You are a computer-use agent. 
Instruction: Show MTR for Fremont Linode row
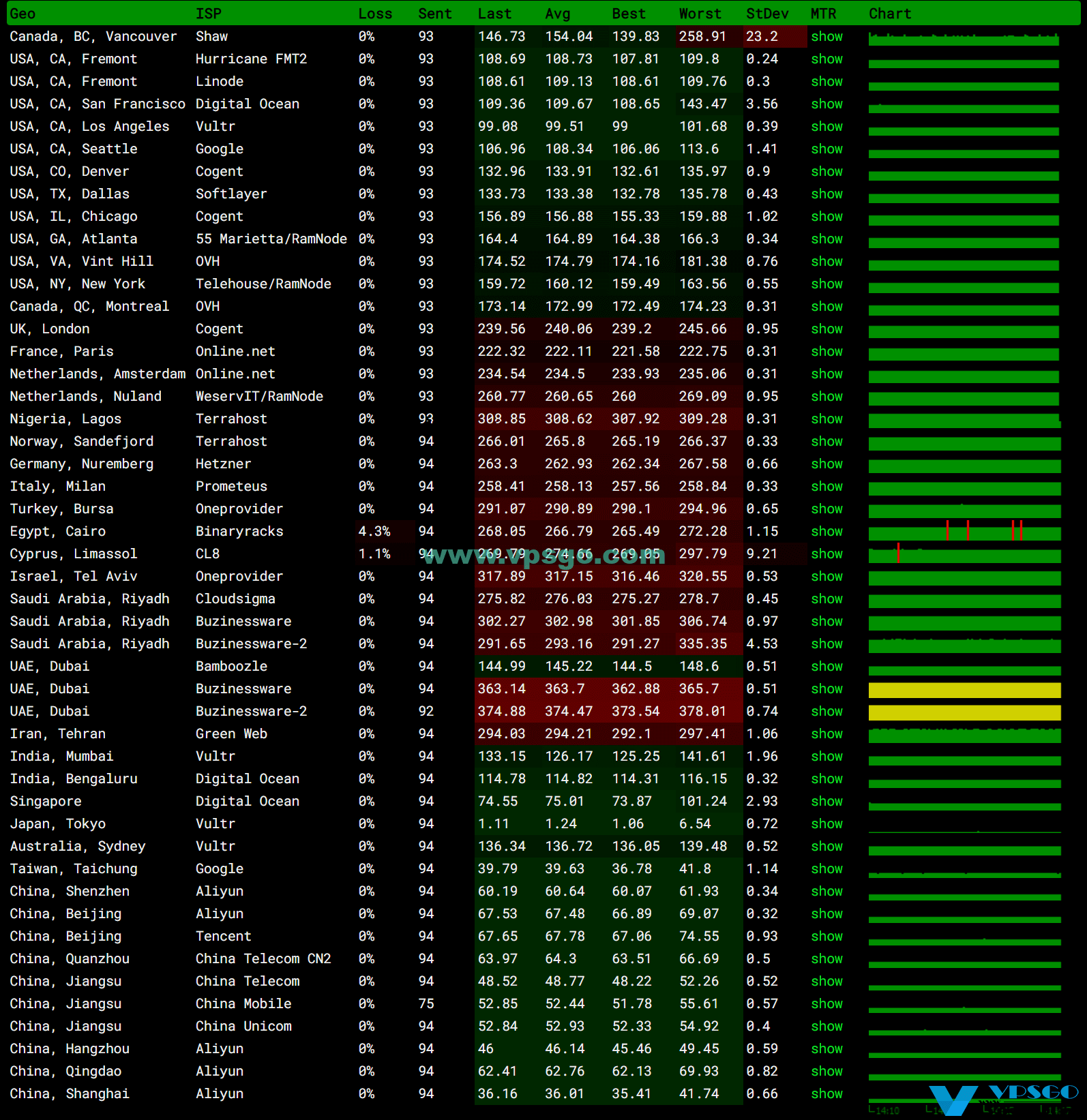[x=827, y=82]
